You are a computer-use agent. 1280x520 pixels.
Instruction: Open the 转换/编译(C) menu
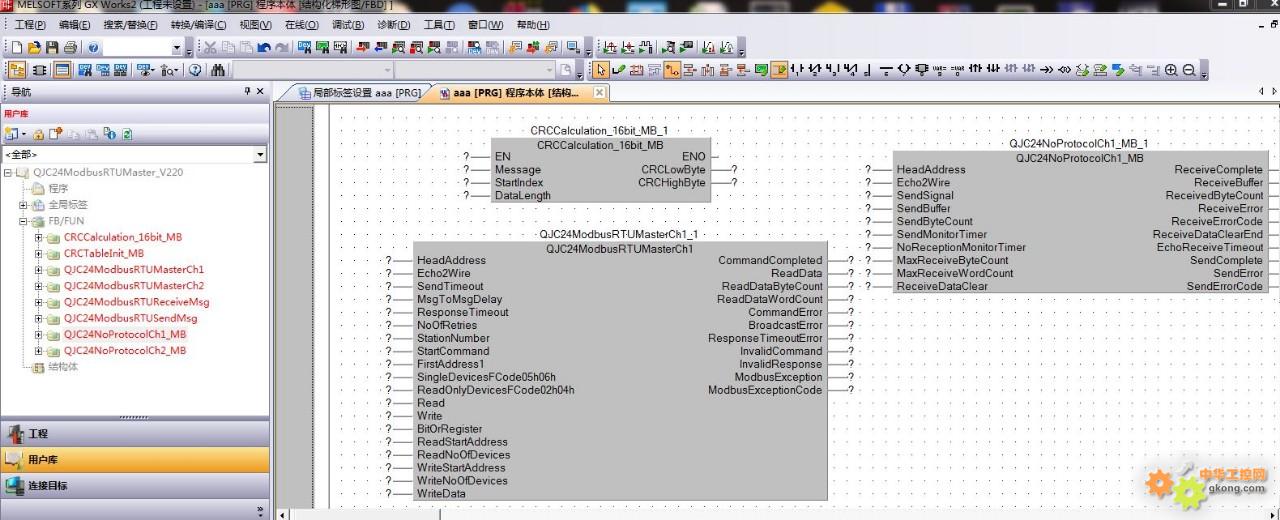(x=198, y=25)
